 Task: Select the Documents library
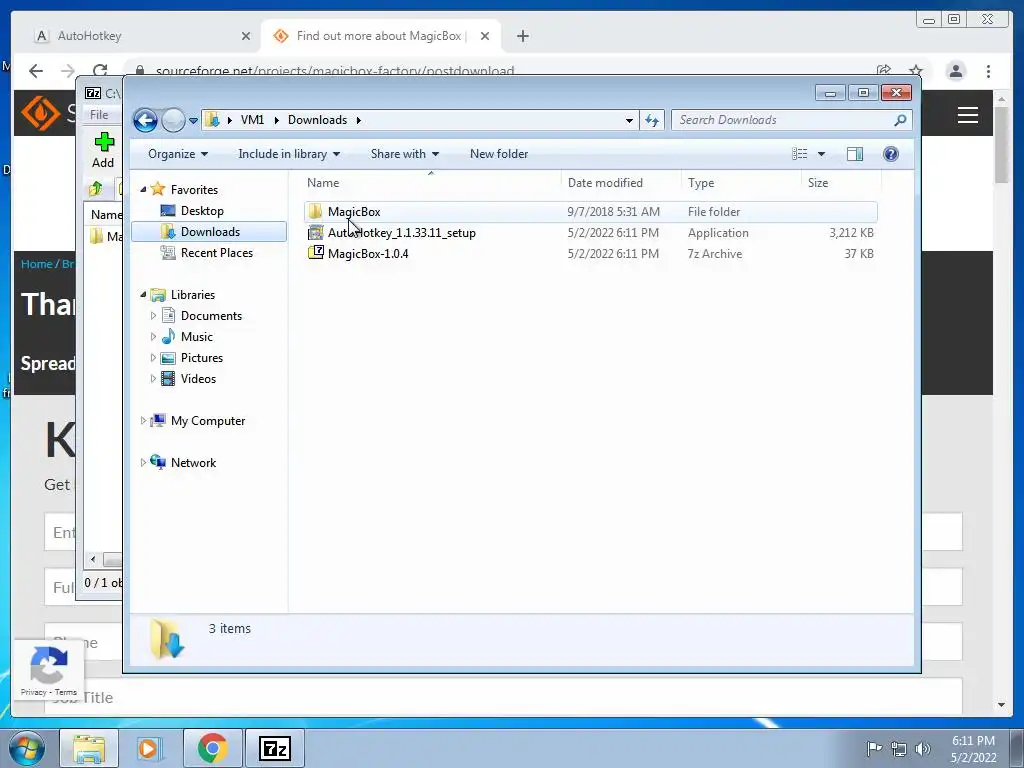[x=211, y=316]
